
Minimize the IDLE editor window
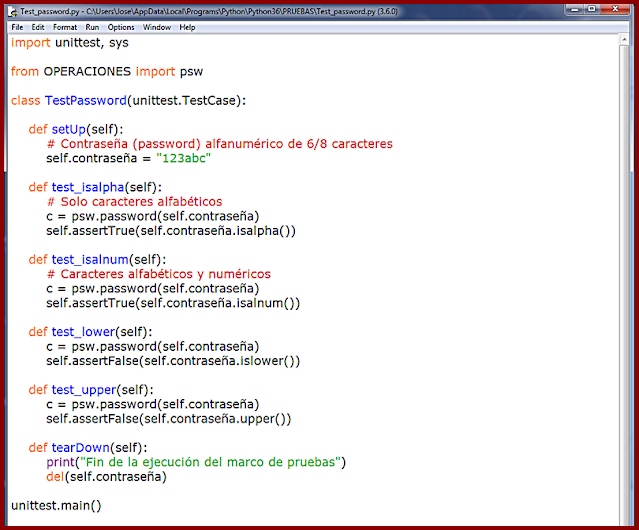(575, 9)
